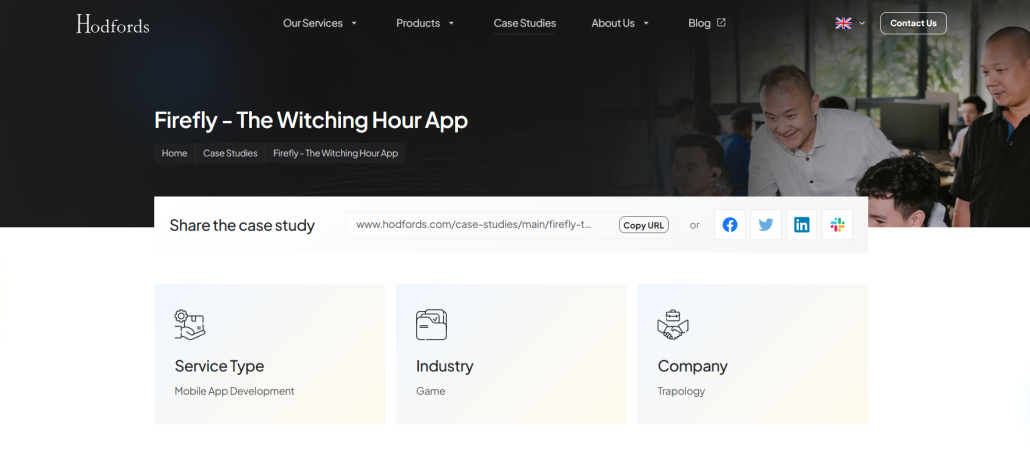Click the external link icon beside Blog

click(x=721, y=22)
